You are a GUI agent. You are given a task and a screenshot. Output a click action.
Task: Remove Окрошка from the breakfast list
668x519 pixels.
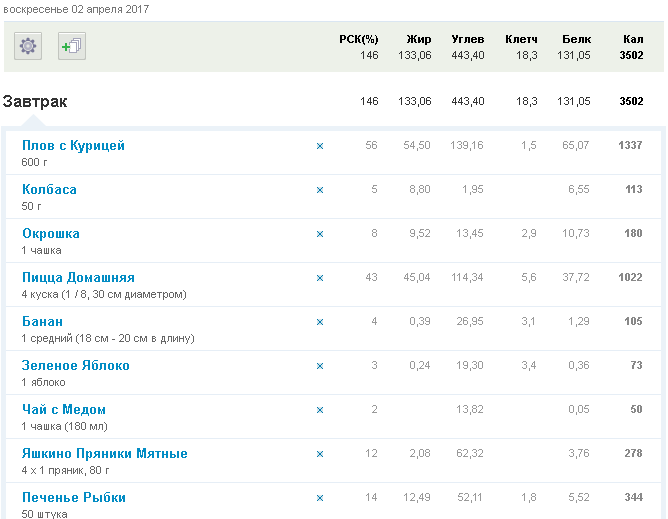[x=320, y=234]
